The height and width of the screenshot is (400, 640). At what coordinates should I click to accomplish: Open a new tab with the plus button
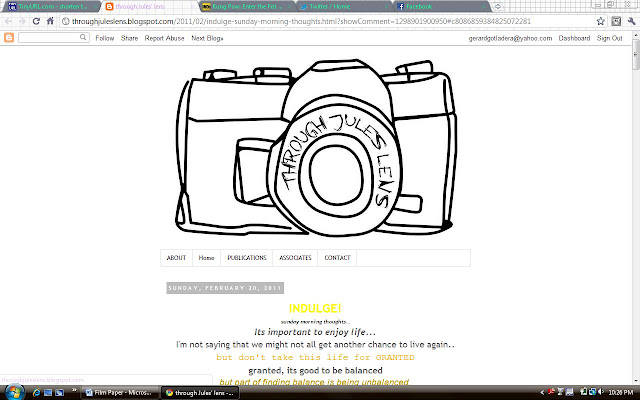[498, 7]
